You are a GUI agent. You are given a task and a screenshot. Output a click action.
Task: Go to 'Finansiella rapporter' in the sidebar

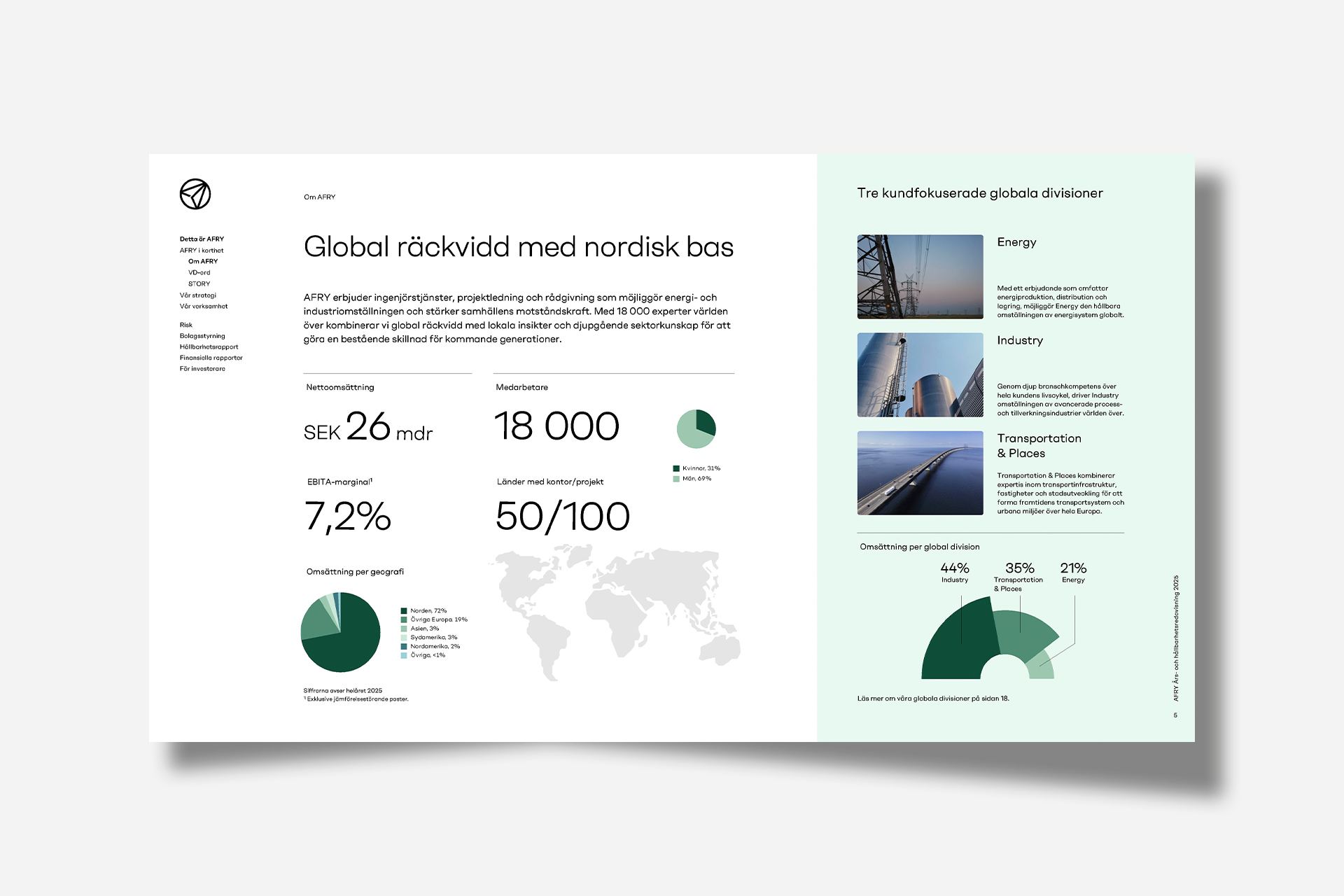click(211, 358)
